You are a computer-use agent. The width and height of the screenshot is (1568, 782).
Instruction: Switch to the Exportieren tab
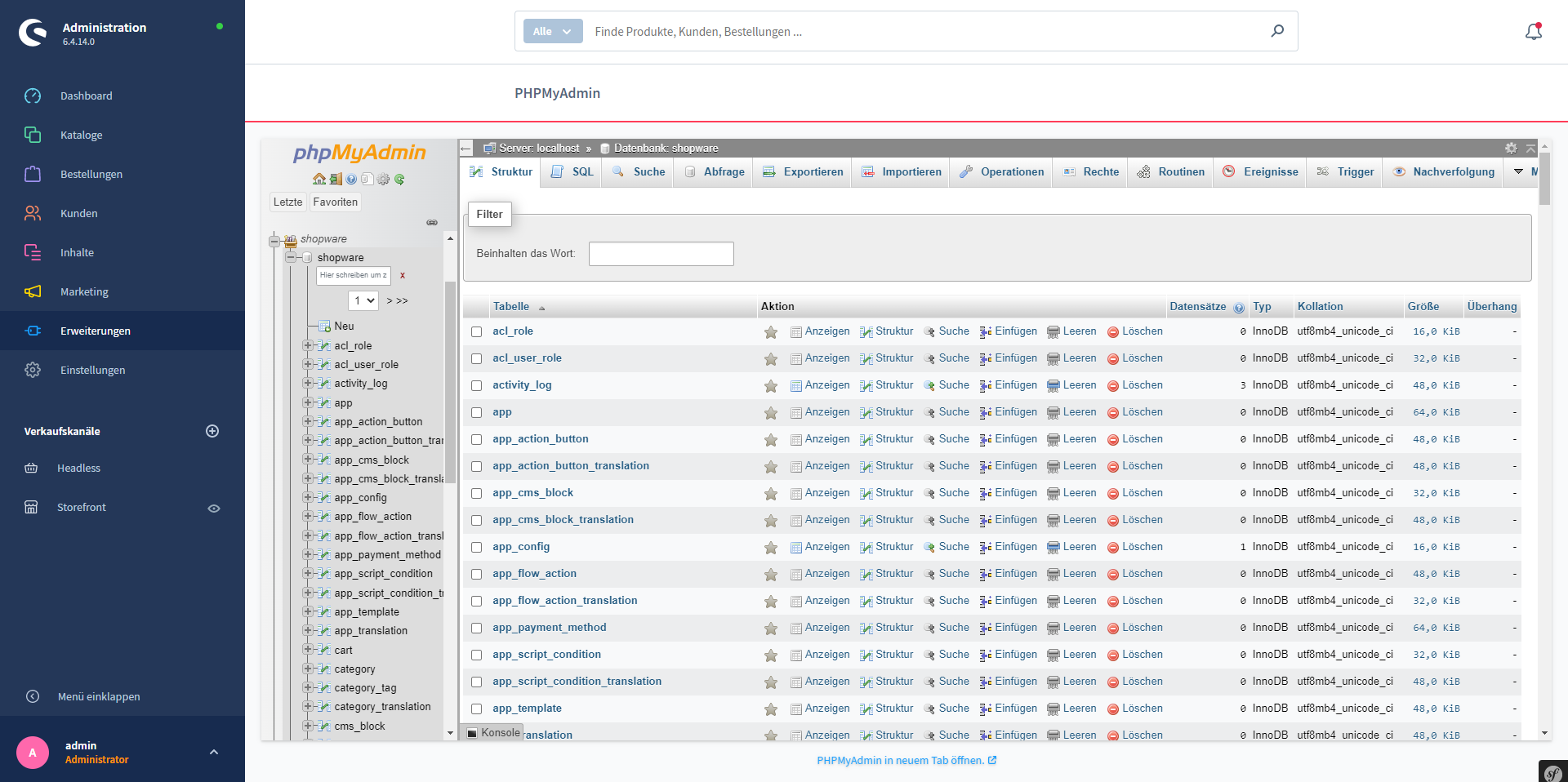tap(803, 171)
